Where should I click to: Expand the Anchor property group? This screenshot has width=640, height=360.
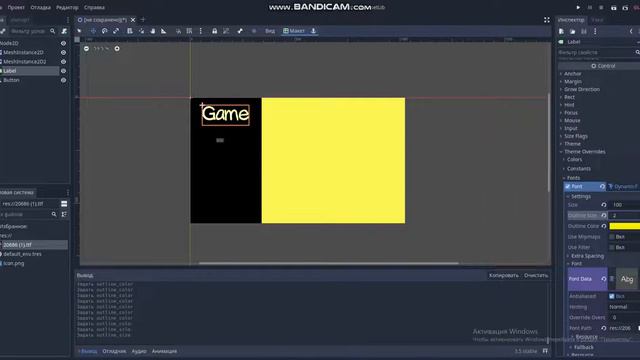572,74
